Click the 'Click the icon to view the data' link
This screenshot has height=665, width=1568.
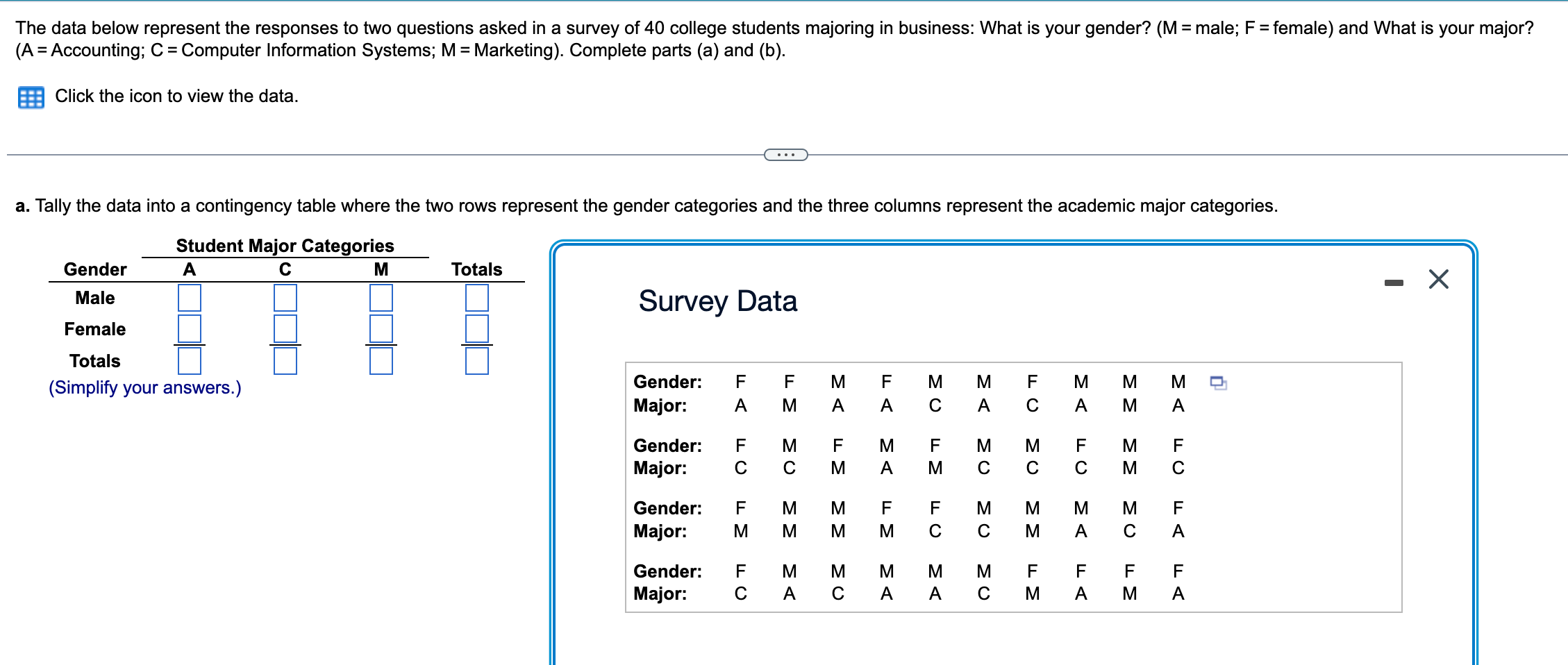[176, 96]
